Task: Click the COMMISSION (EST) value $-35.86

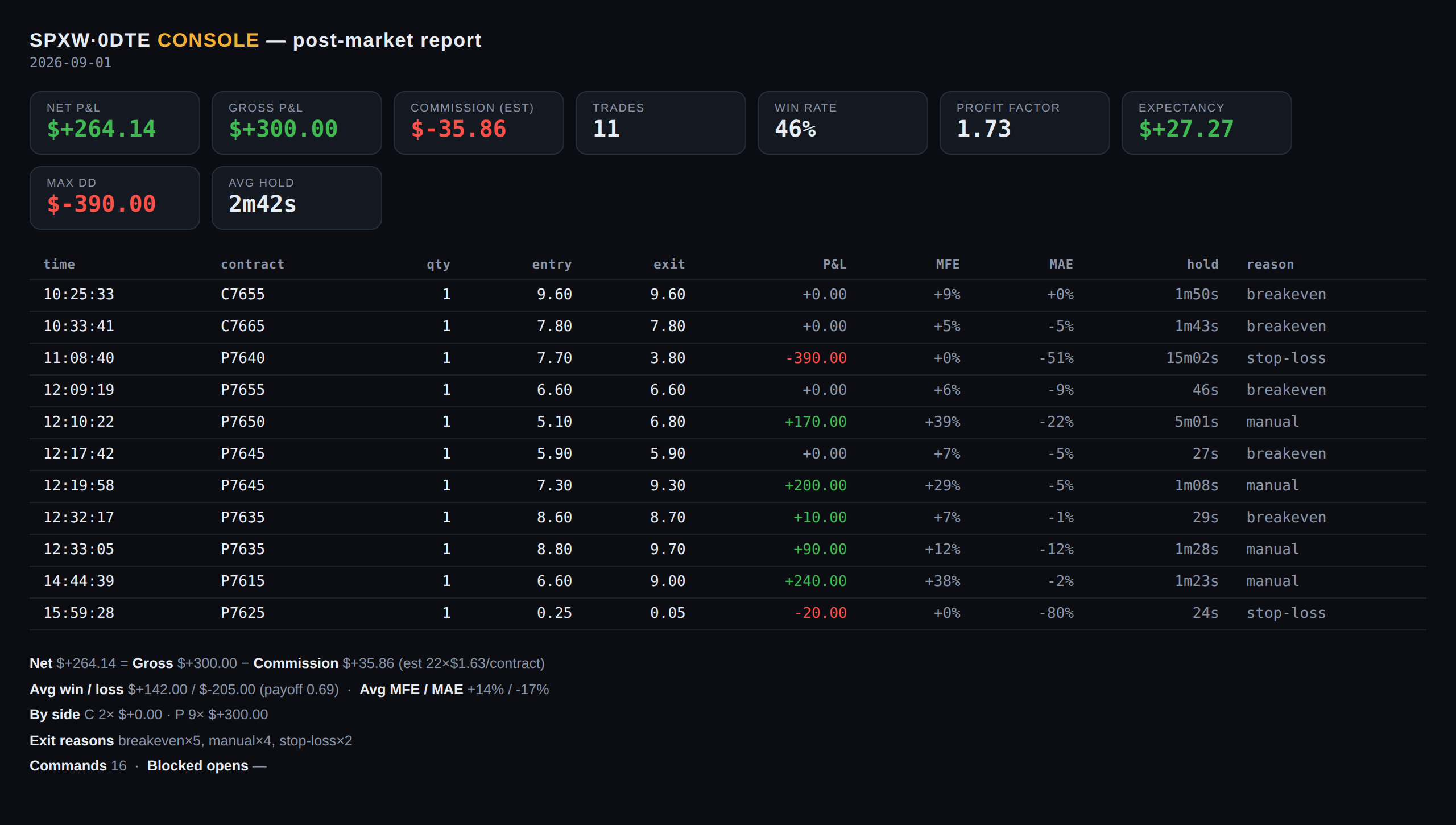Action: pos(458,129)
